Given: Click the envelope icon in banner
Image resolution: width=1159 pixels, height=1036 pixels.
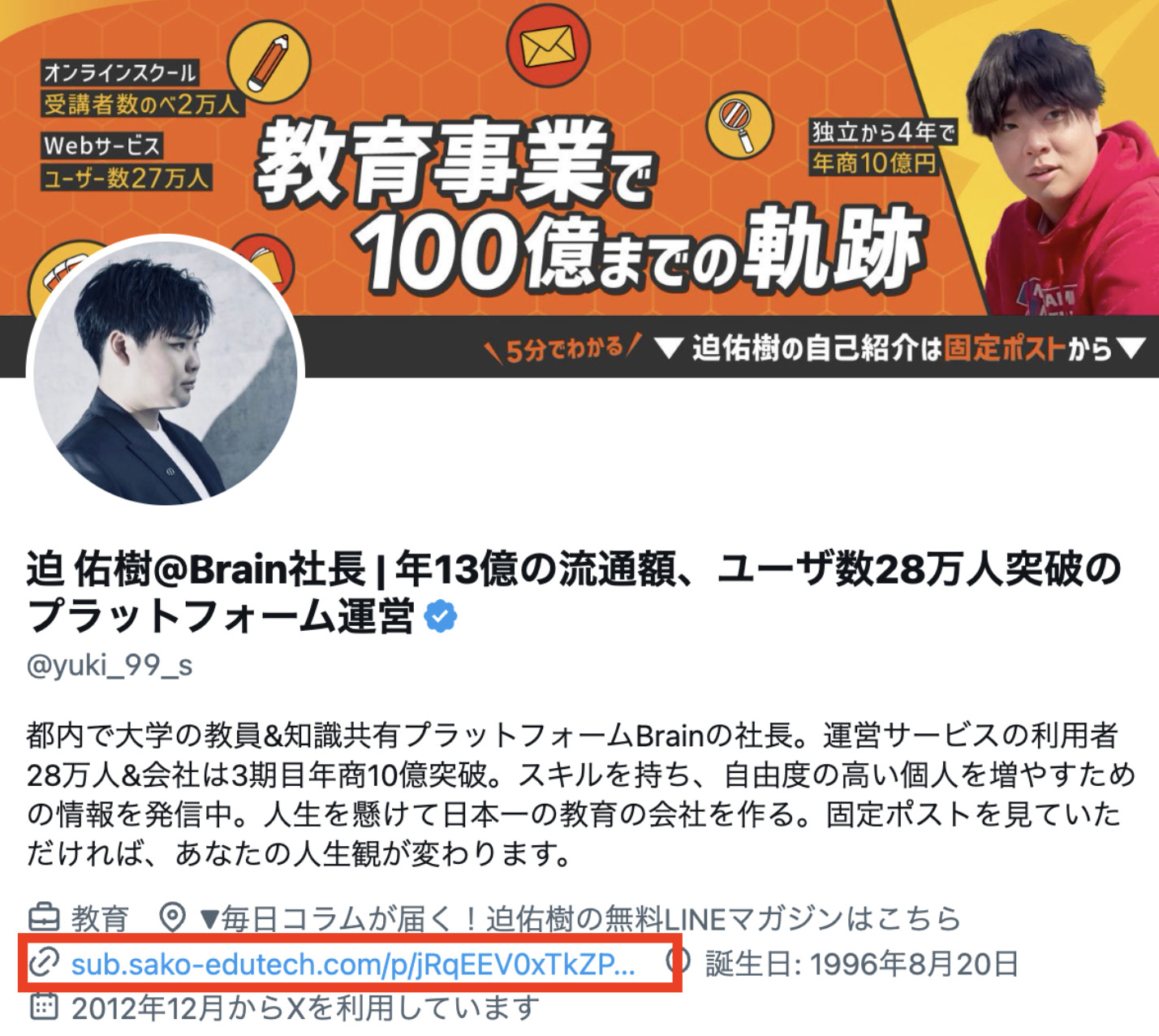Looking at the screenshot, I should [548, 47].
